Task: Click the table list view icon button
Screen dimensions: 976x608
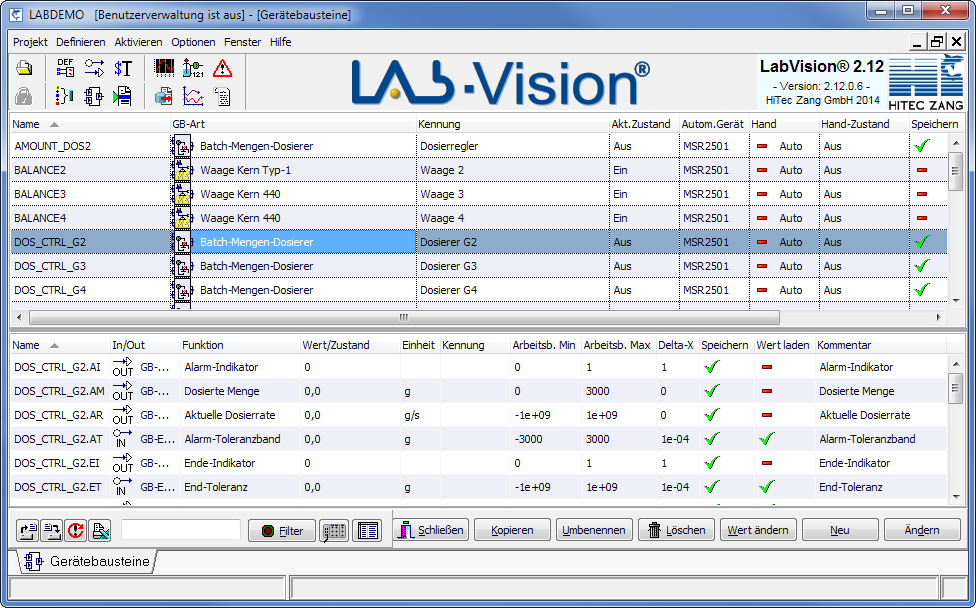Action: [368, 531]
